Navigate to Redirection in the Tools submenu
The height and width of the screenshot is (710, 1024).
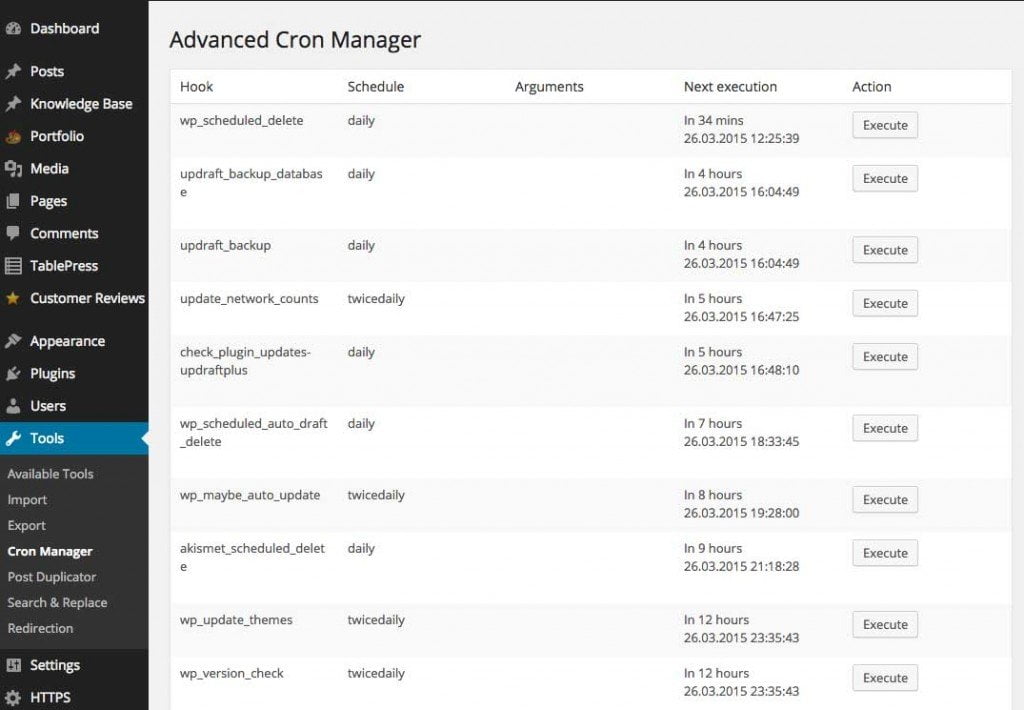[x=40, y=628]
